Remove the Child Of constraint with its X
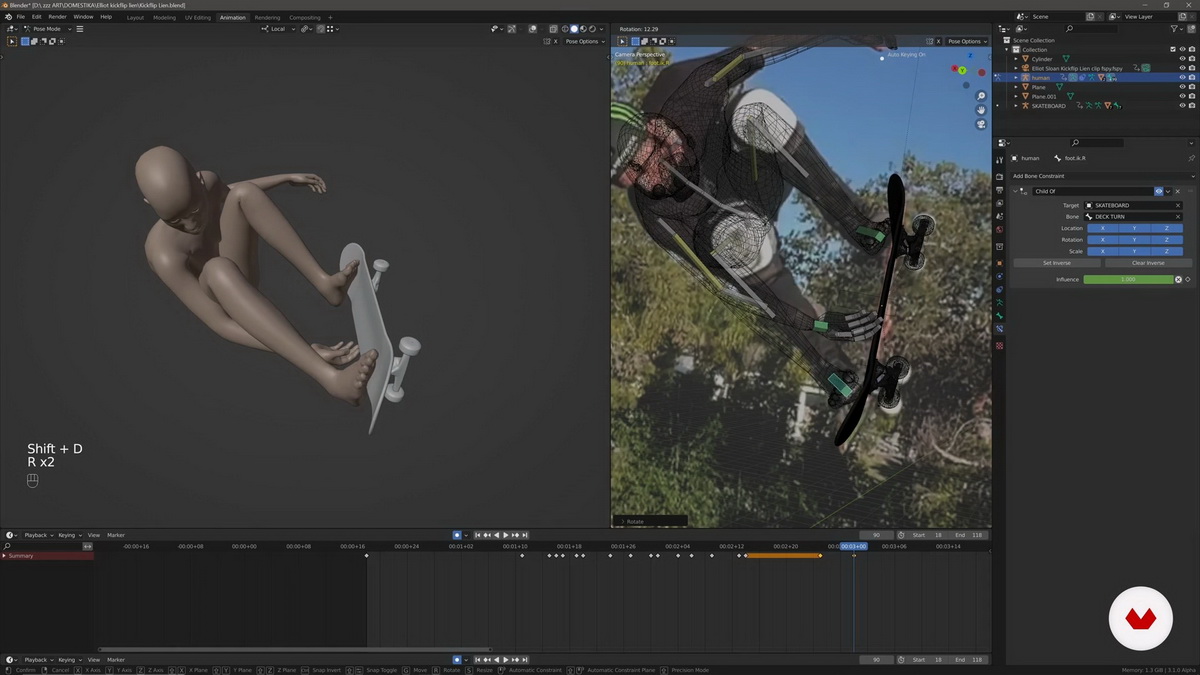The height and width of the screenshot is (675, 1200). [x=1177, y=191]
